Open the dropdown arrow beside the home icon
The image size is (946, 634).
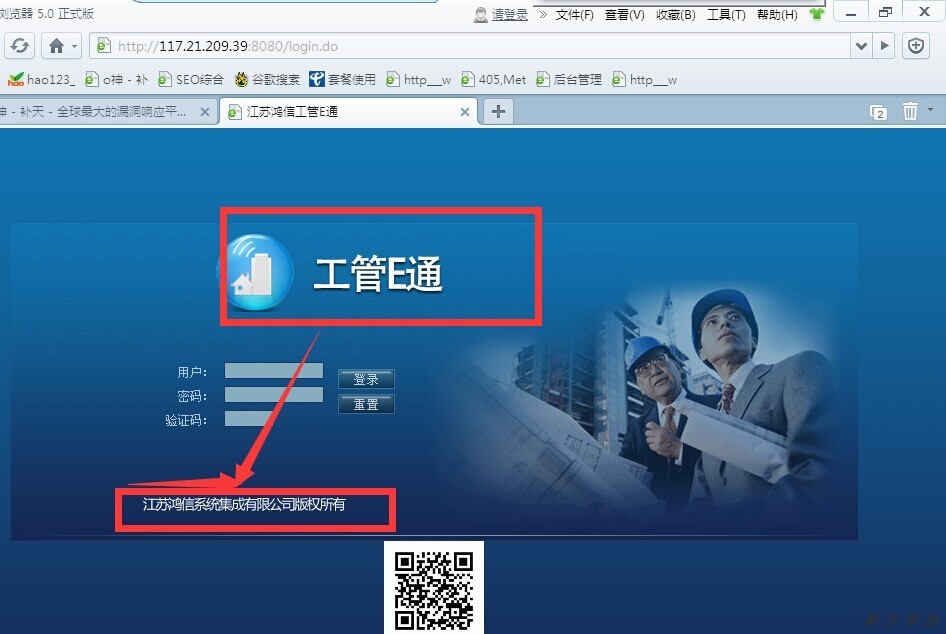point(74,46)
